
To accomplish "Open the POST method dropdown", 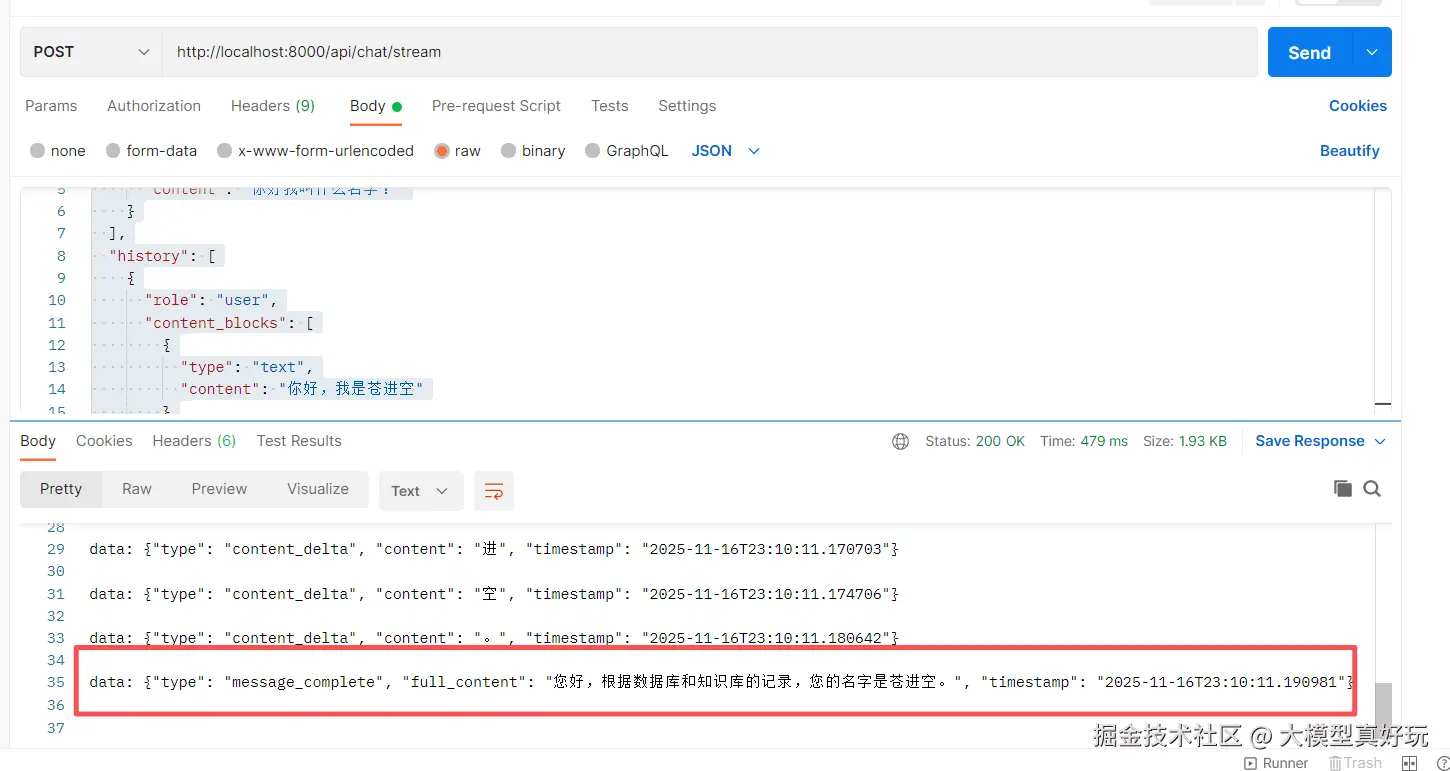I will [x=91, y=52].
